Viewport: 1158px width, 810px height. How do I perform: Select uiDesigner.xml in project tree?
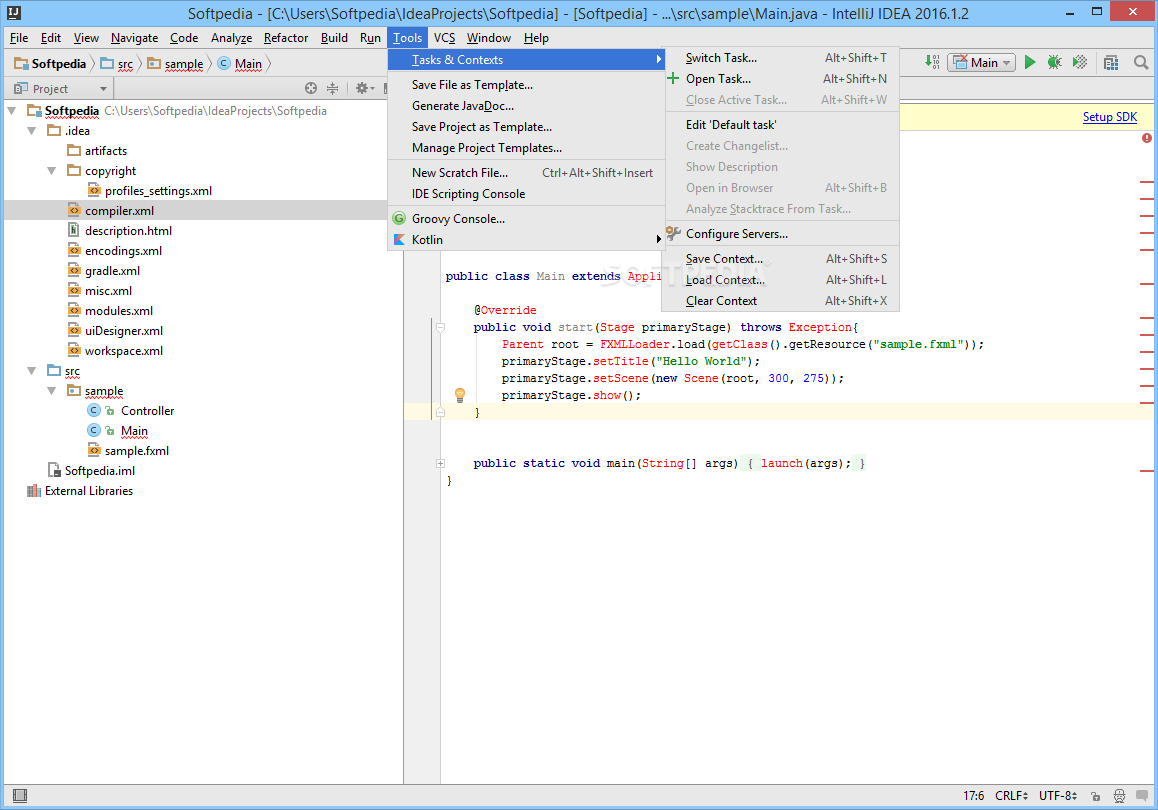coord(124,331)
